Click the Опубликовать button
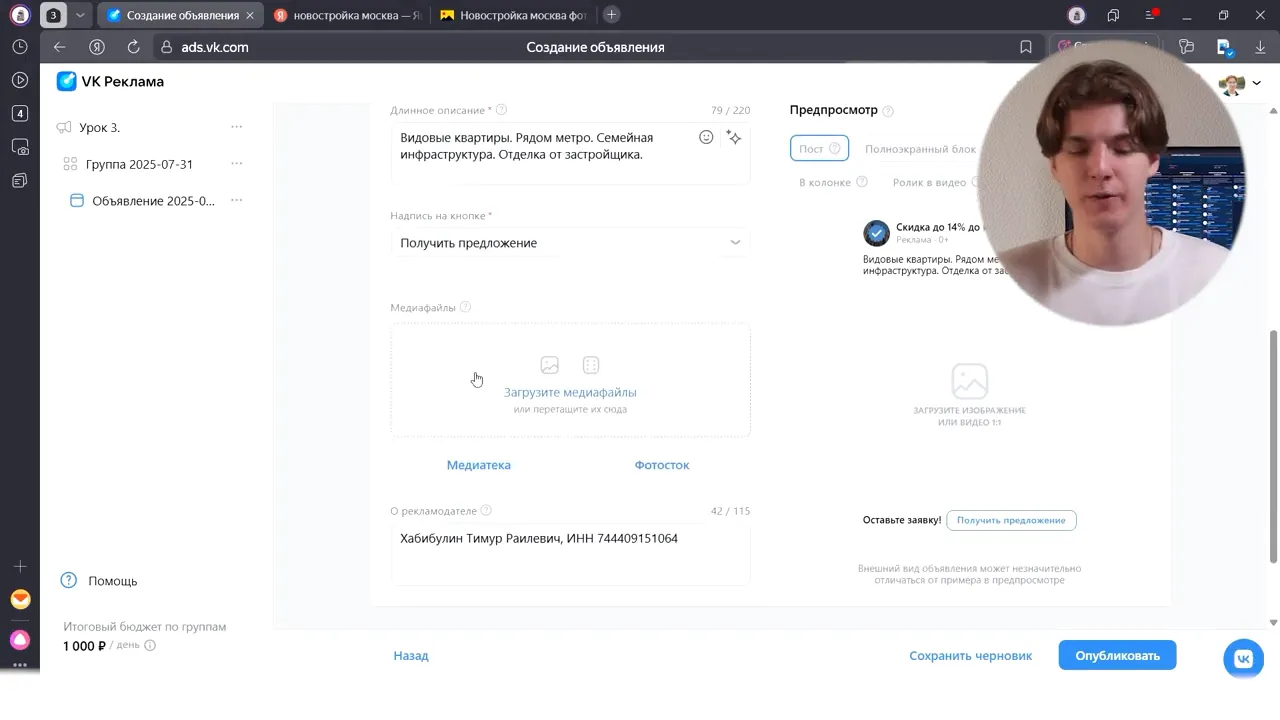 (x=1117, y=655)
